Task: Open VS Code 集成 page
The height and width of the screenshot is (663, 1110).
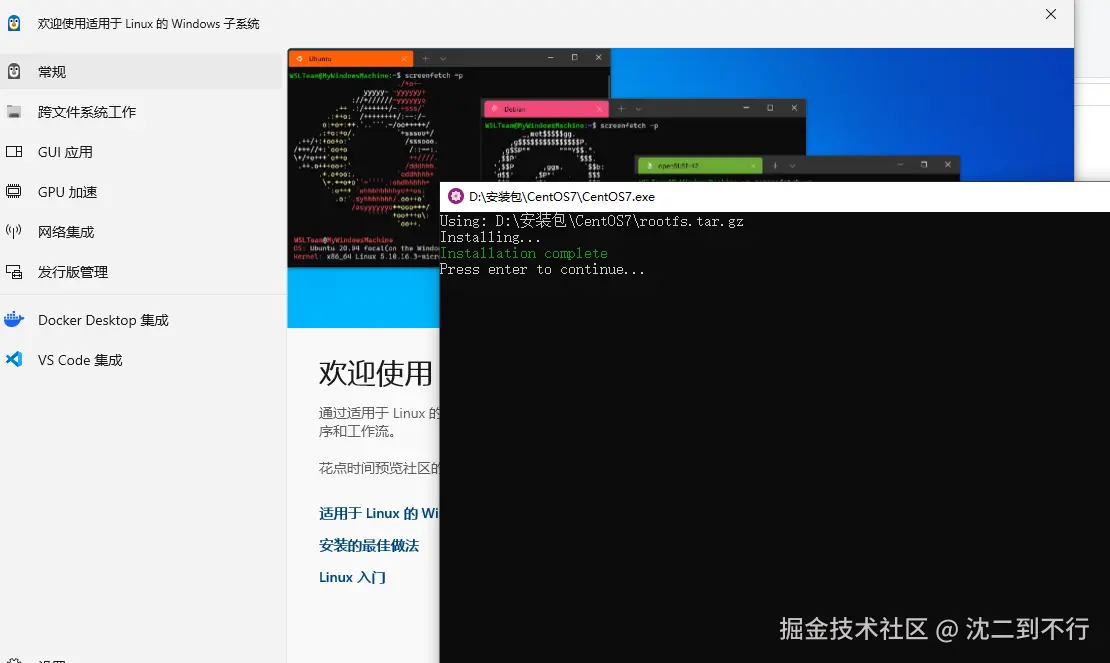Action: [x=142, y=359]
